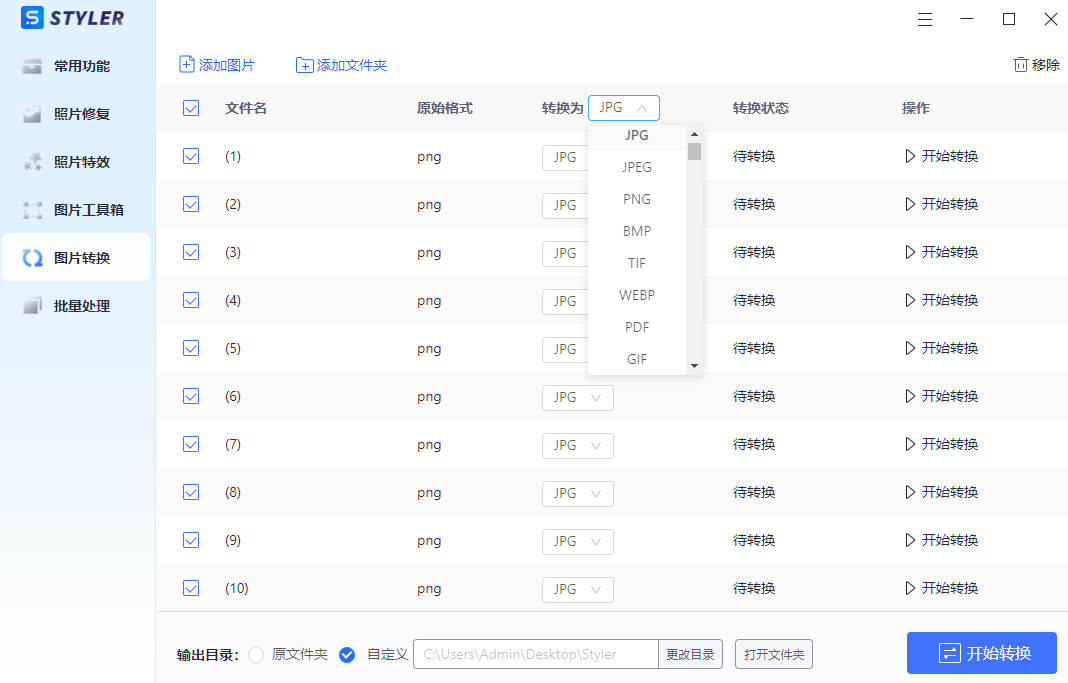Start conversion for file (6)
Viewport: 1068px width, 683px height.
[x=942, y=396]
